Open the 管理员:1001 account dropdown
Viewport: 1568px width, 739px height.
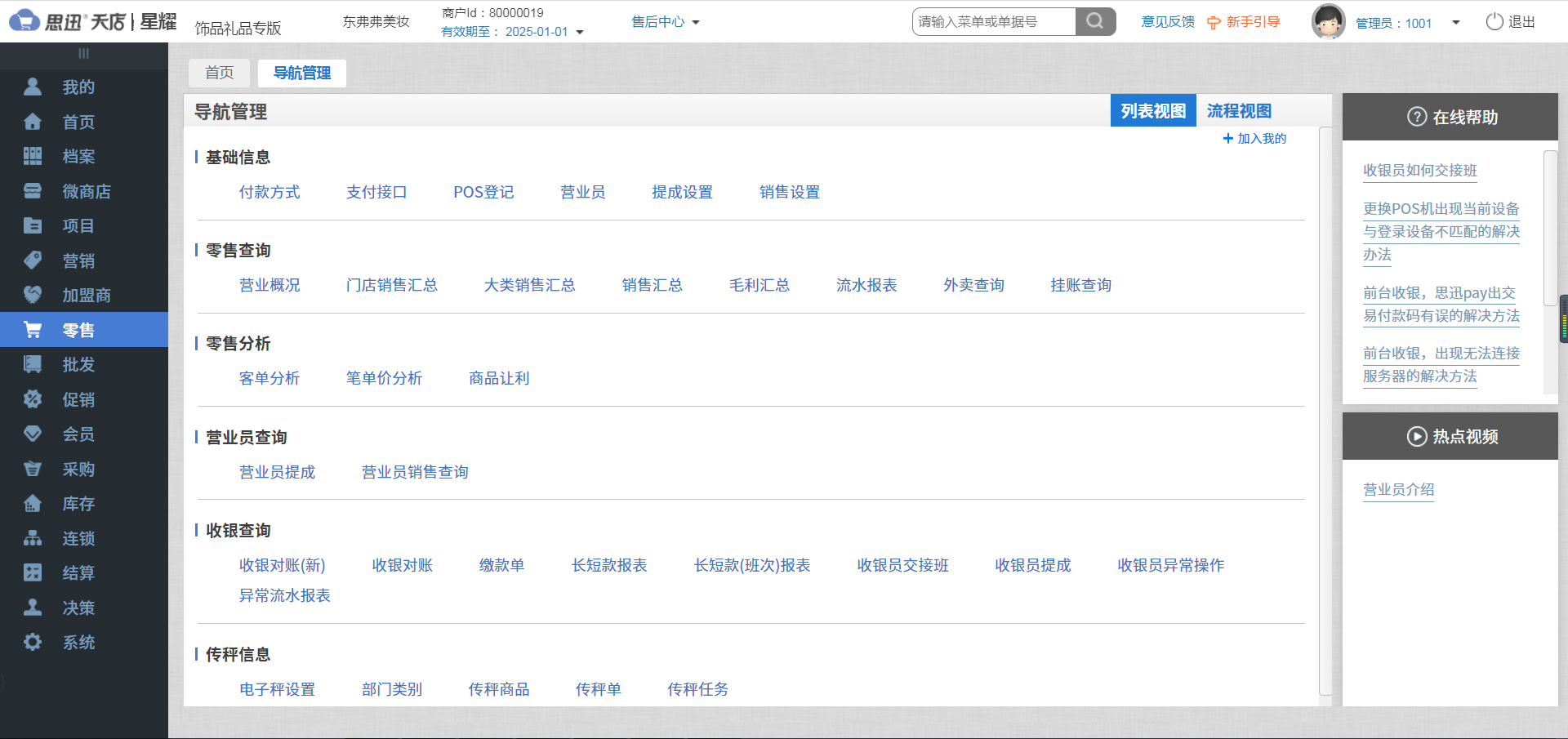pos(1457,22)
